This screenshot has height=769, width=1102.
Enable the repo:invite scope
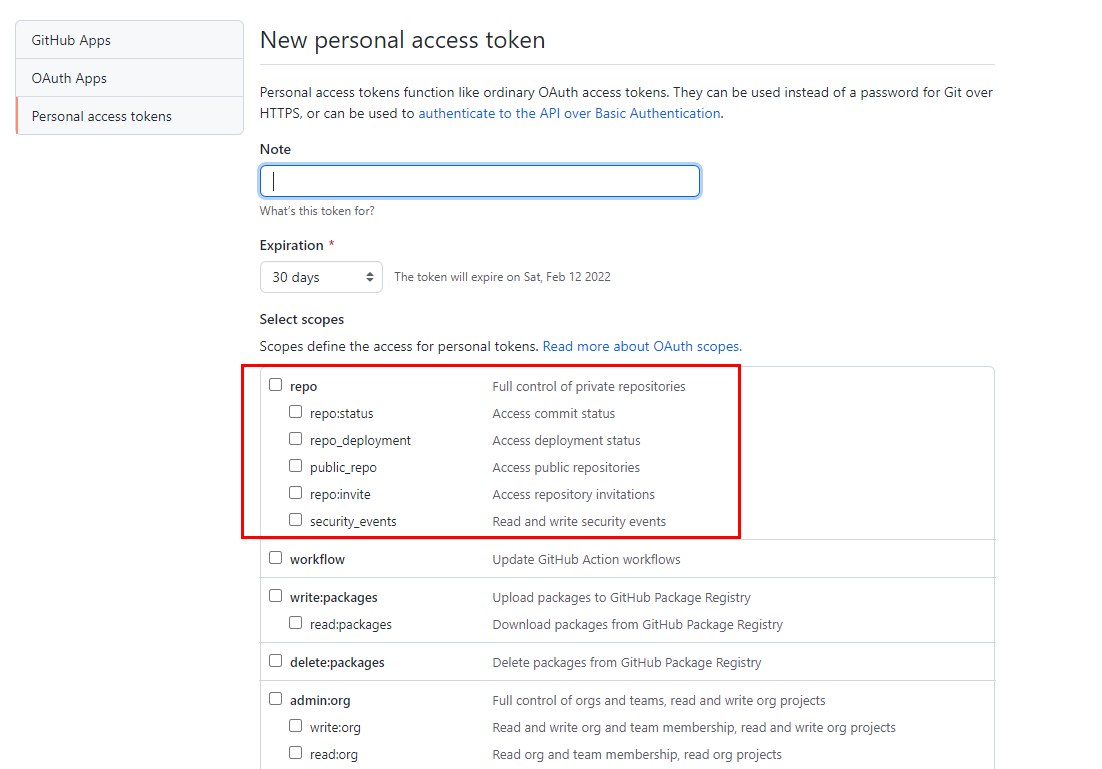[296, 493]
